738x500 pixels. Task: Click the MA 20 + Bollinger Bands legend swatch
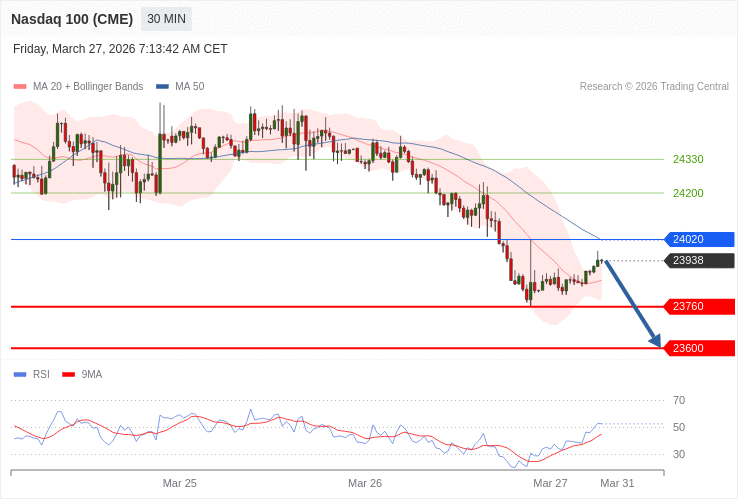(20, 87)
